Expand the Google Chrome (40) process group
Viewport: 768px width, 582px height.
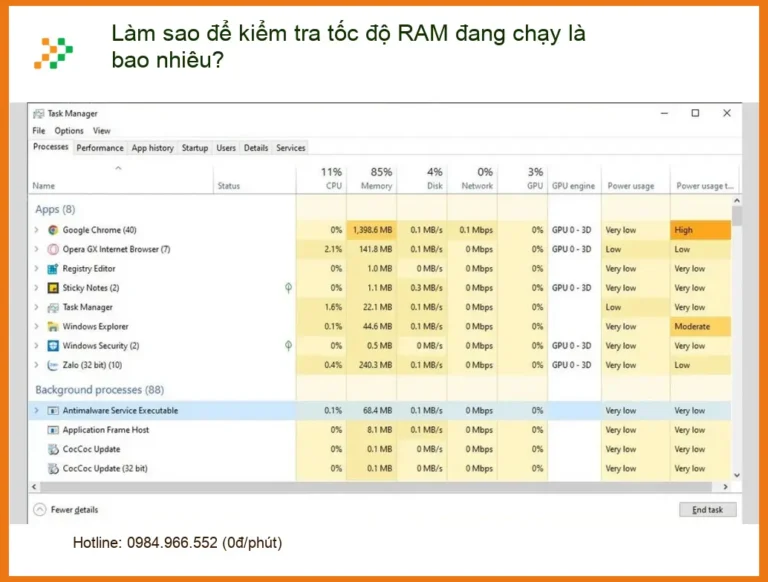click(36, 230)
